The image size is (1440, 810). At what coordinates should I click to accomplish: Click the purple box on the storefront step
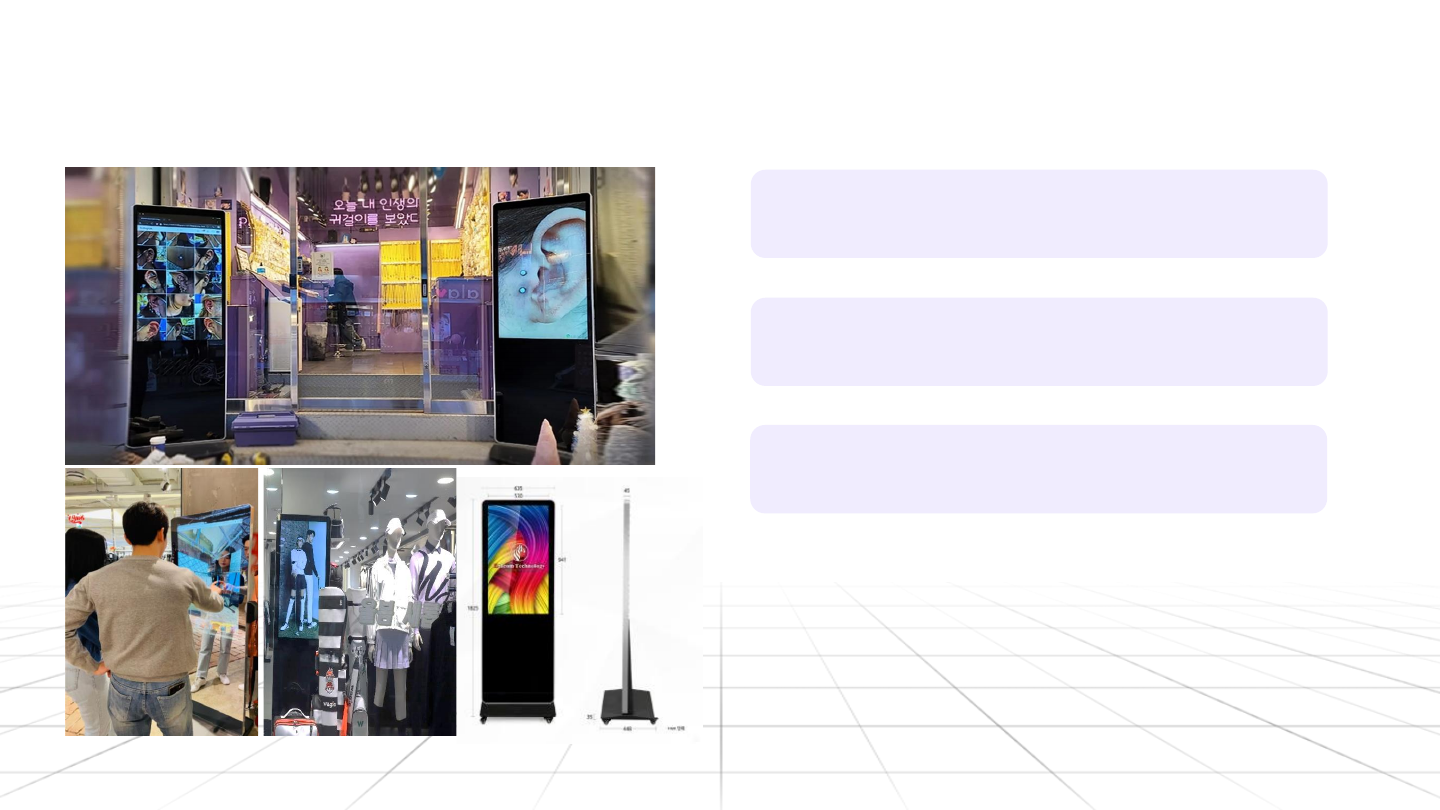pos(265,428)
